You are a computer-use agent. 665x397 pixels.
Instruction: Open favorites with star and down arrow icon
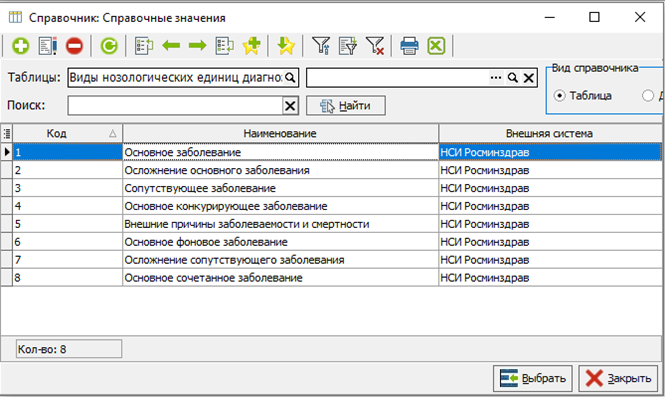click(286, 46)
